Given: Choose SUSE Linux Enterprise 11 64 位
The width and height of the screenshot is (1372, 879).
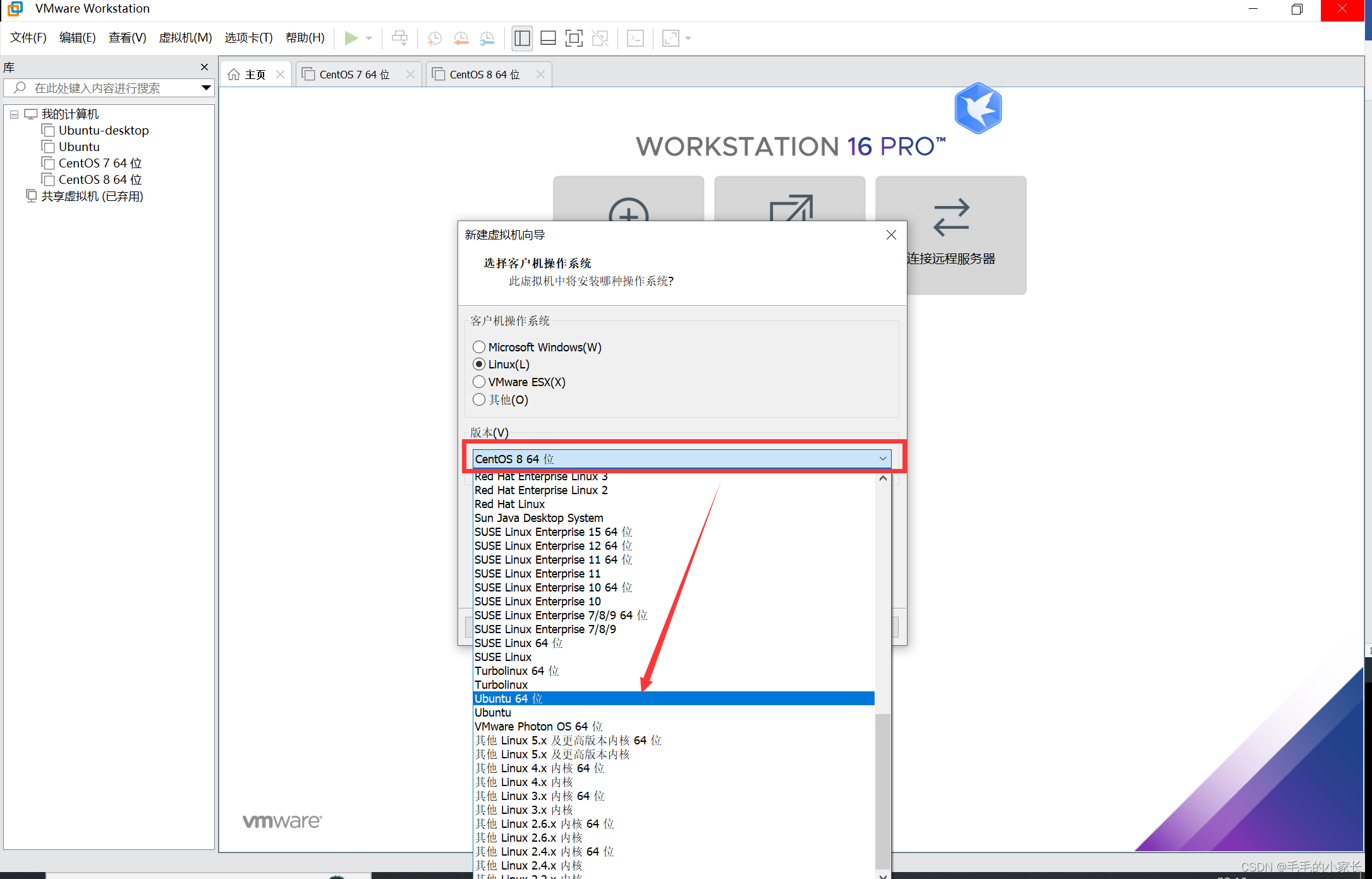Looking at the screenshot, I should tap(674, 560).
